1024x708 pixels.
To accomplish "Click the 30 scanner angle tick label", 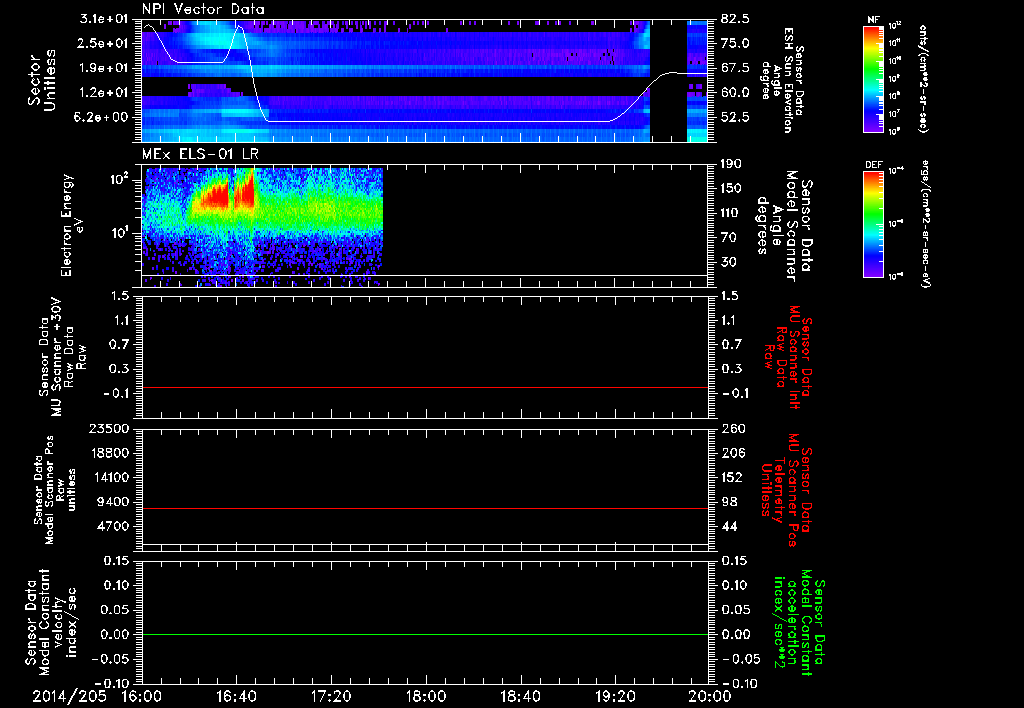I will (728, 262).
